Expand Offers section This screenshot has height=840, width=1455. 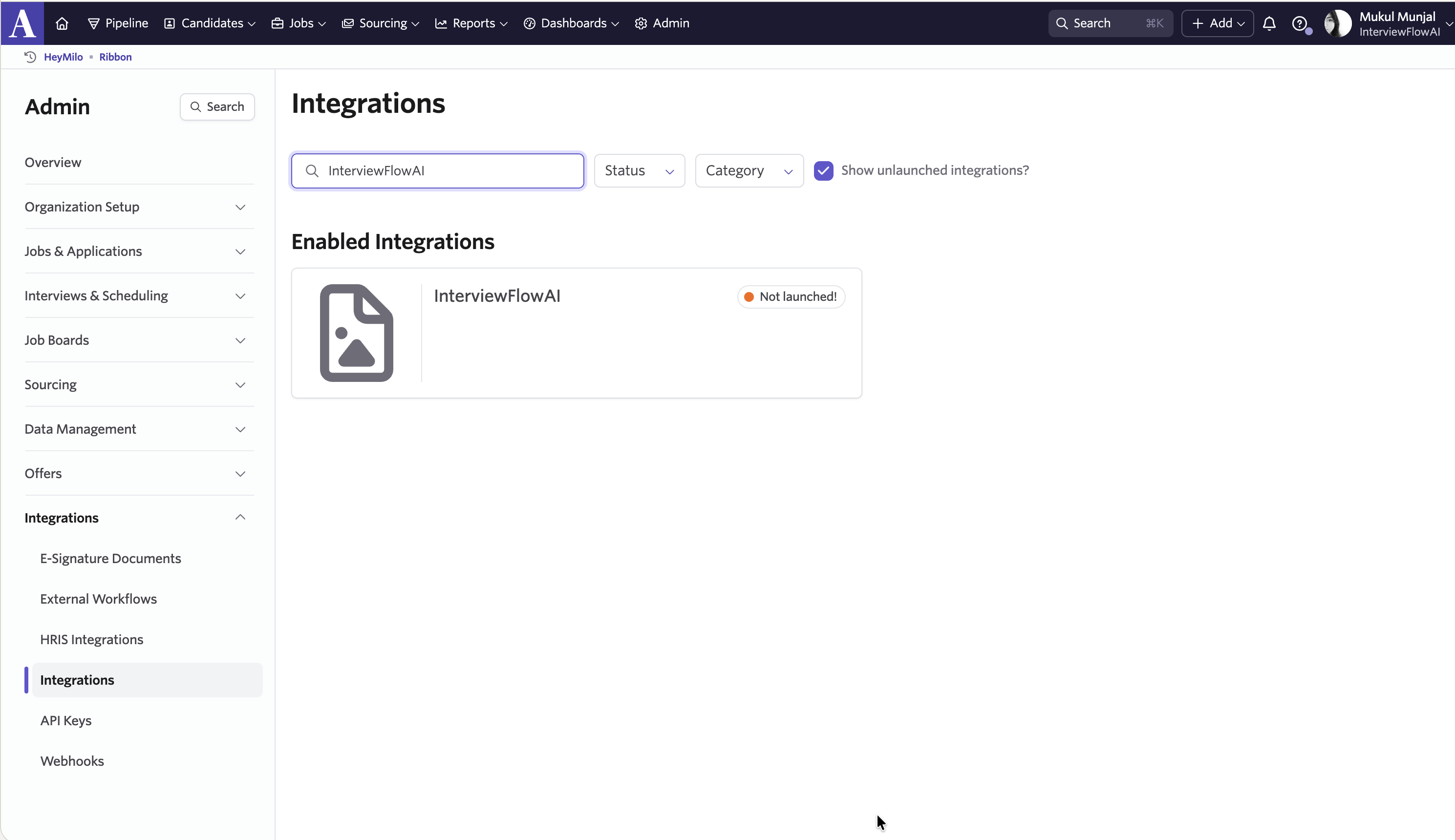click(x=139, y=474)
